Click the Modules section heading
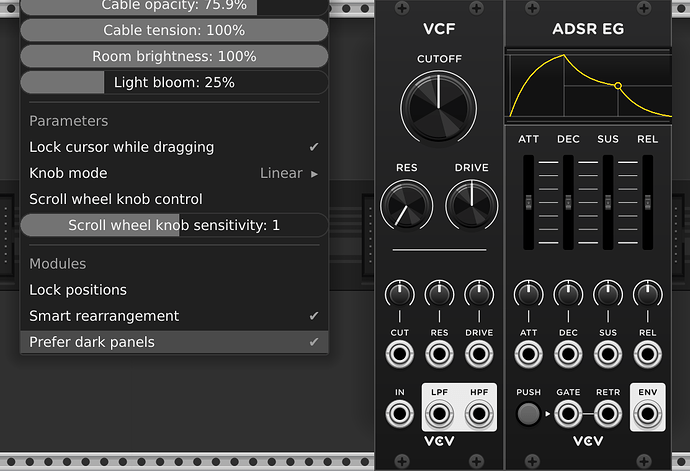The image size is (690, 471). pyautogui.click(x=58, y=264)
